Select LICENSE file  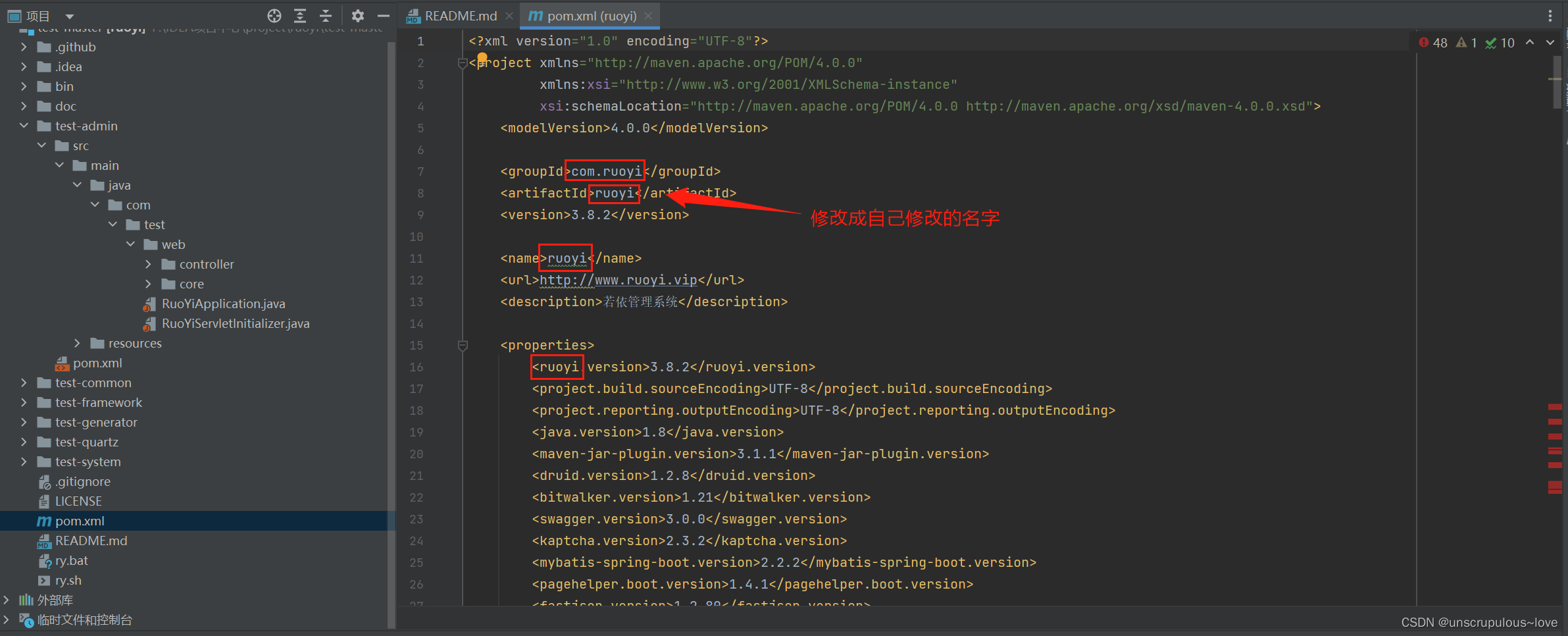tap(78, 501)
